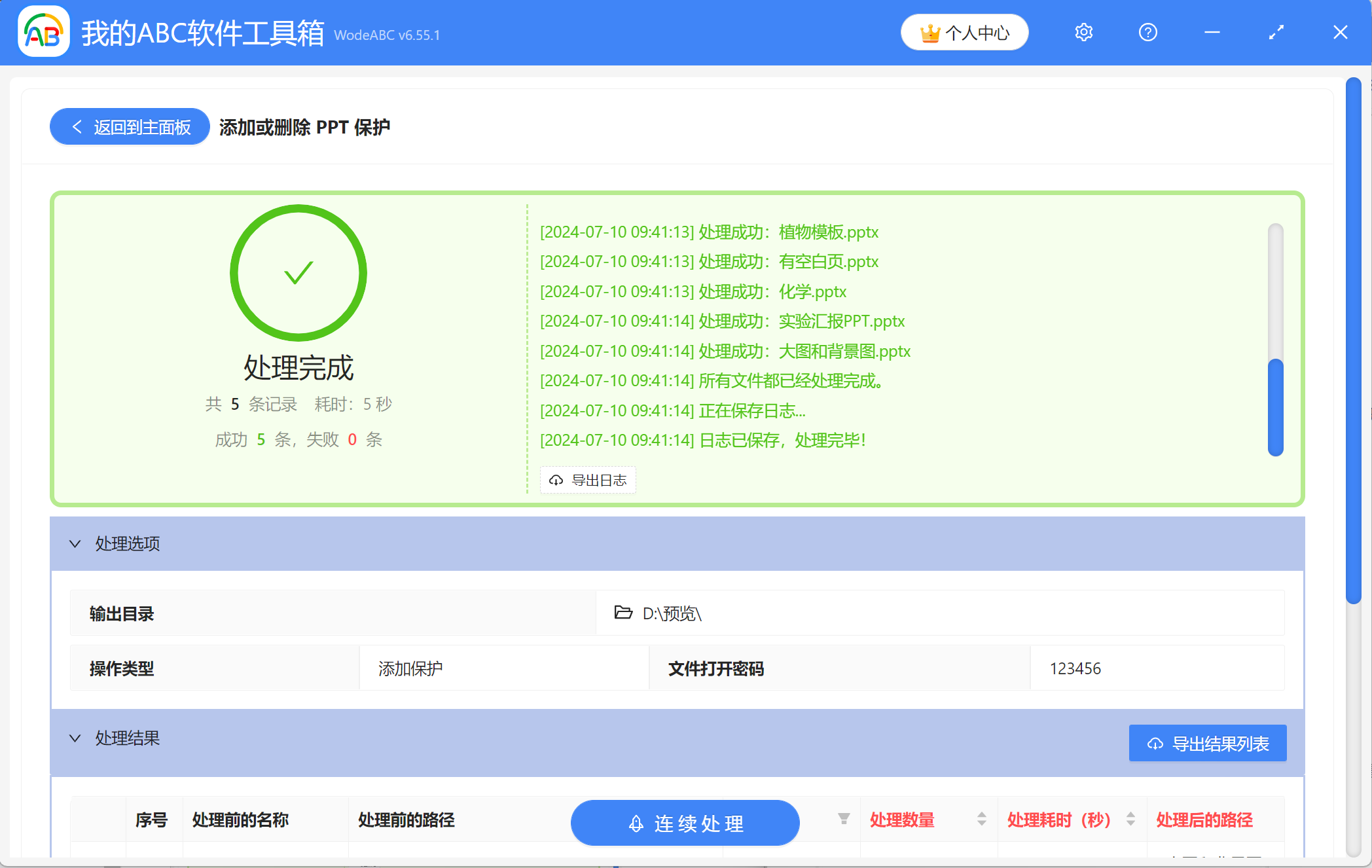Collapse the 处理结果 section
The image size is (1372, 868).
pos(75,738)
